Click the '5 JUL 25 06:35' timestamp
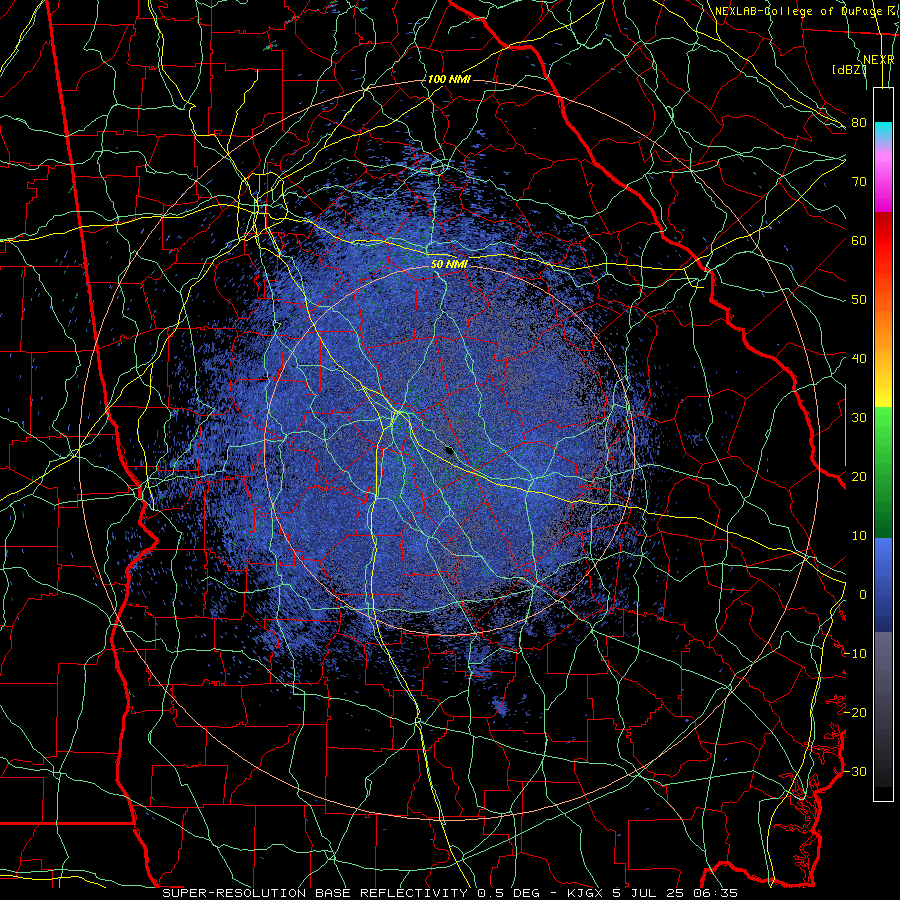 coord(673,893)
